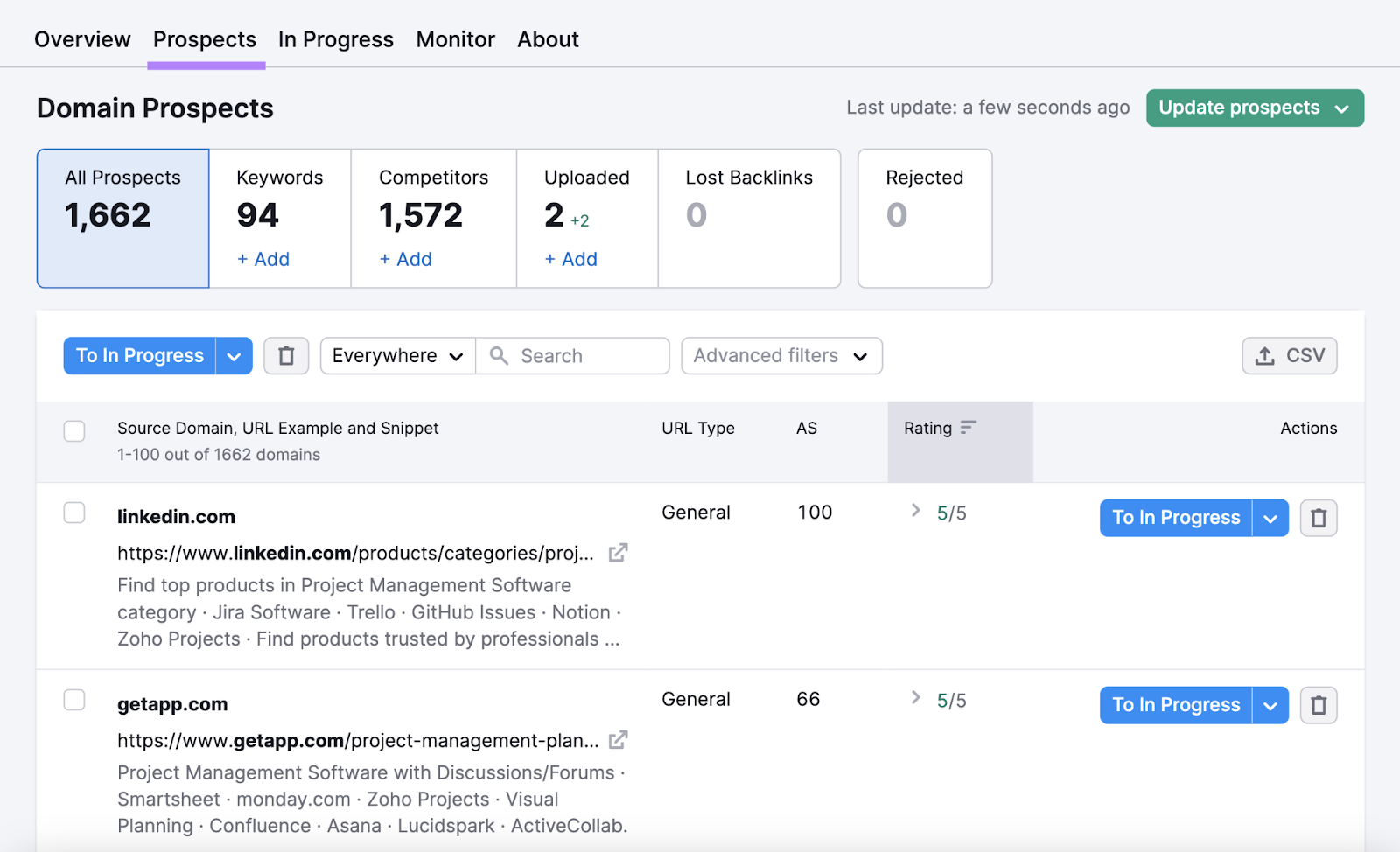Check the getapp.com row checkbox

[74, 700]
